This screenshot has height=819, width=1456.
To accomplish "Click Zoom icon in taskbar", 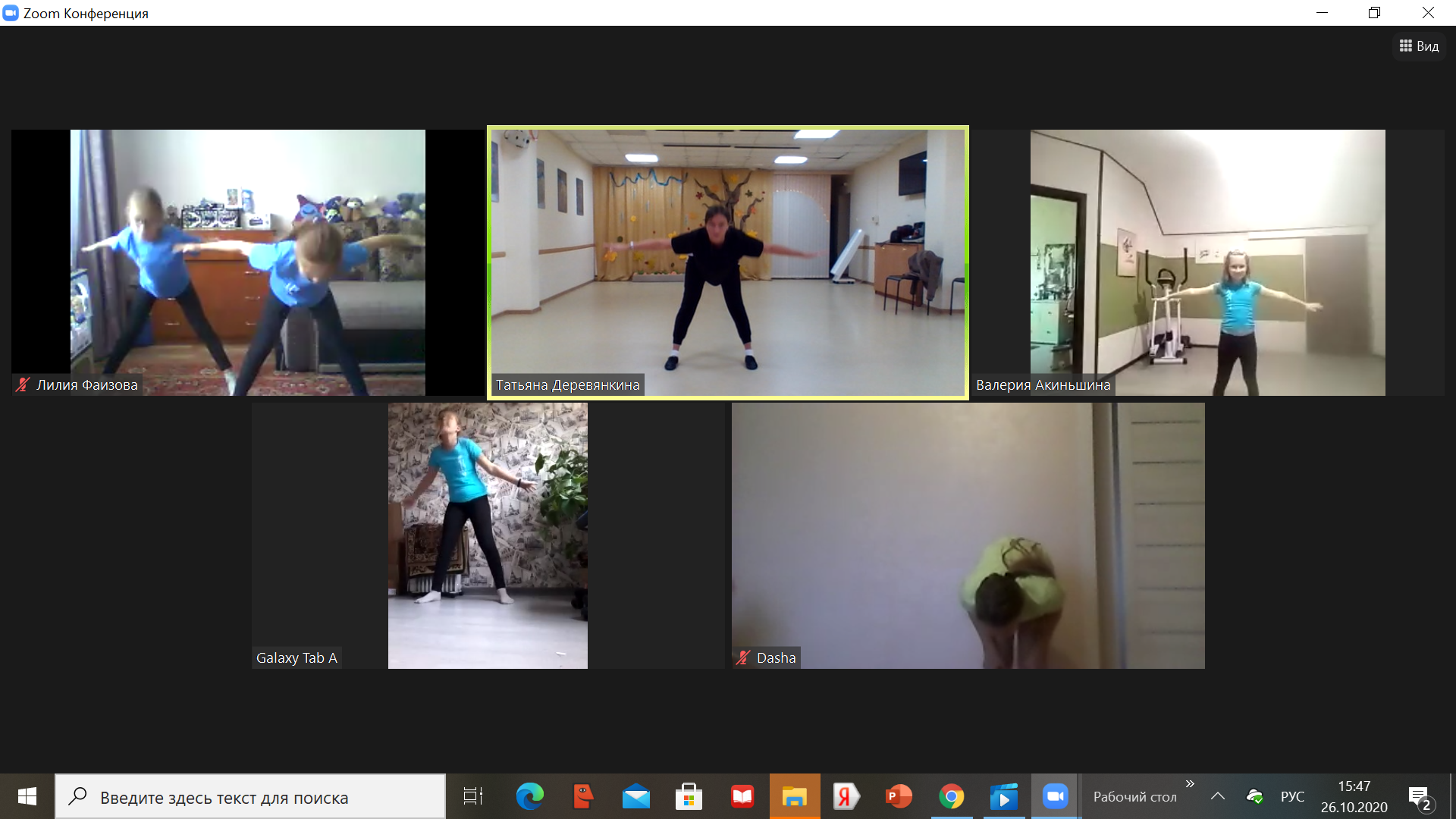I will 1055,796.
